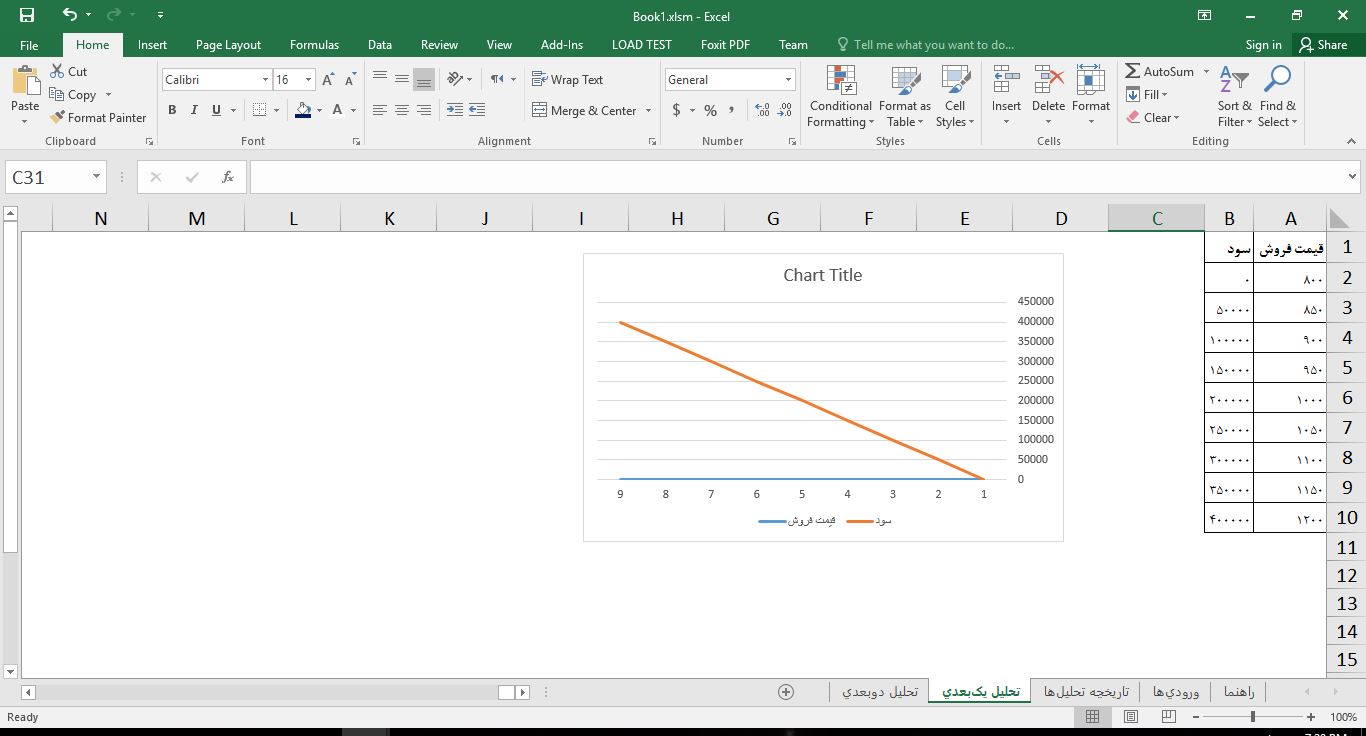This screenshot has width=1366, height=736.
Task: Undo the last action
Action: point(69,15)
